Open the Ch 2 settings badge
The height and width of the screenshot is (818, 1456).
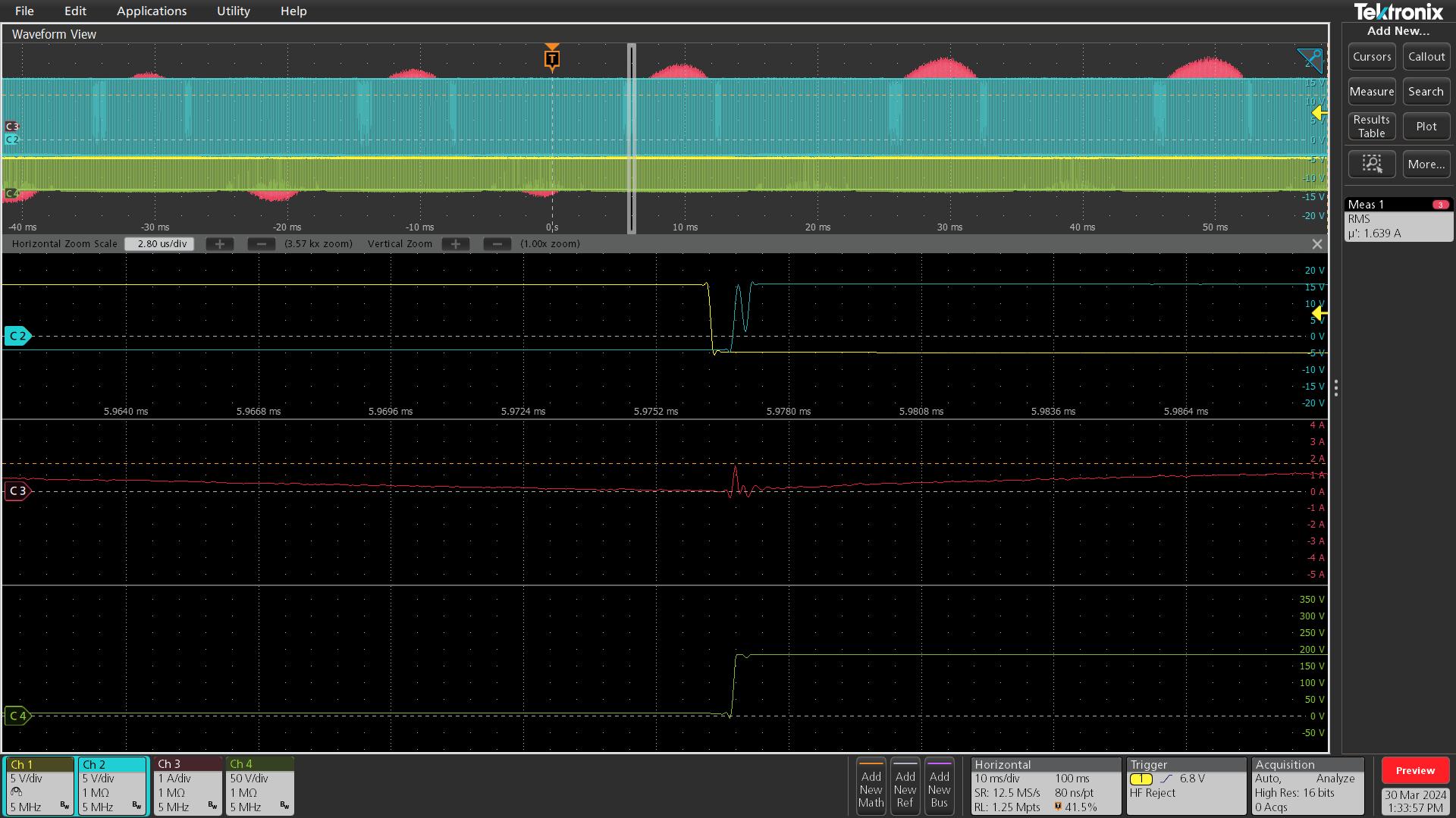(112, 785)
